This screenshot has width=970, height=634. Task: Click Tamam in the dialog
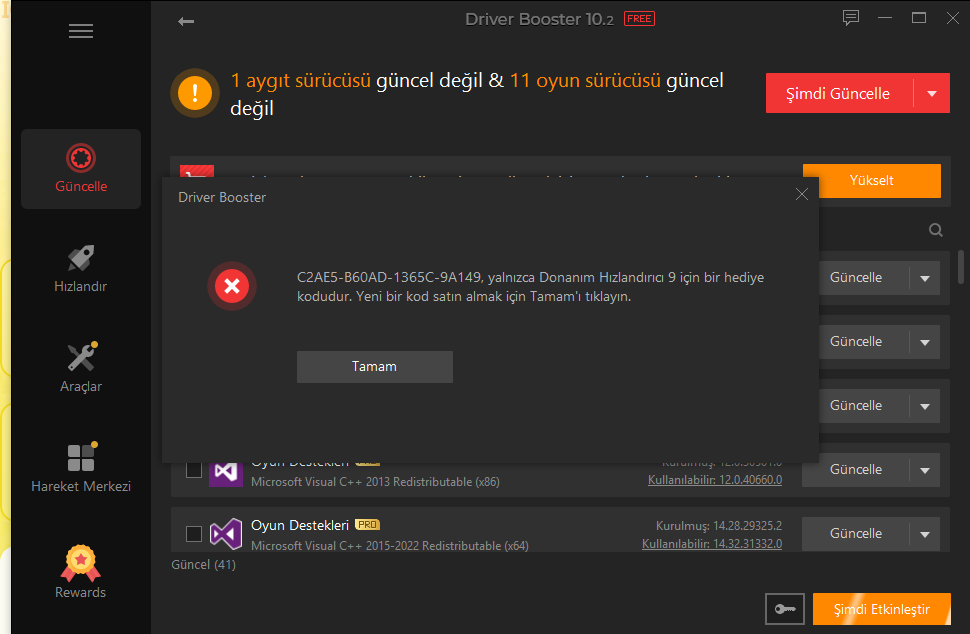point(375,367)
